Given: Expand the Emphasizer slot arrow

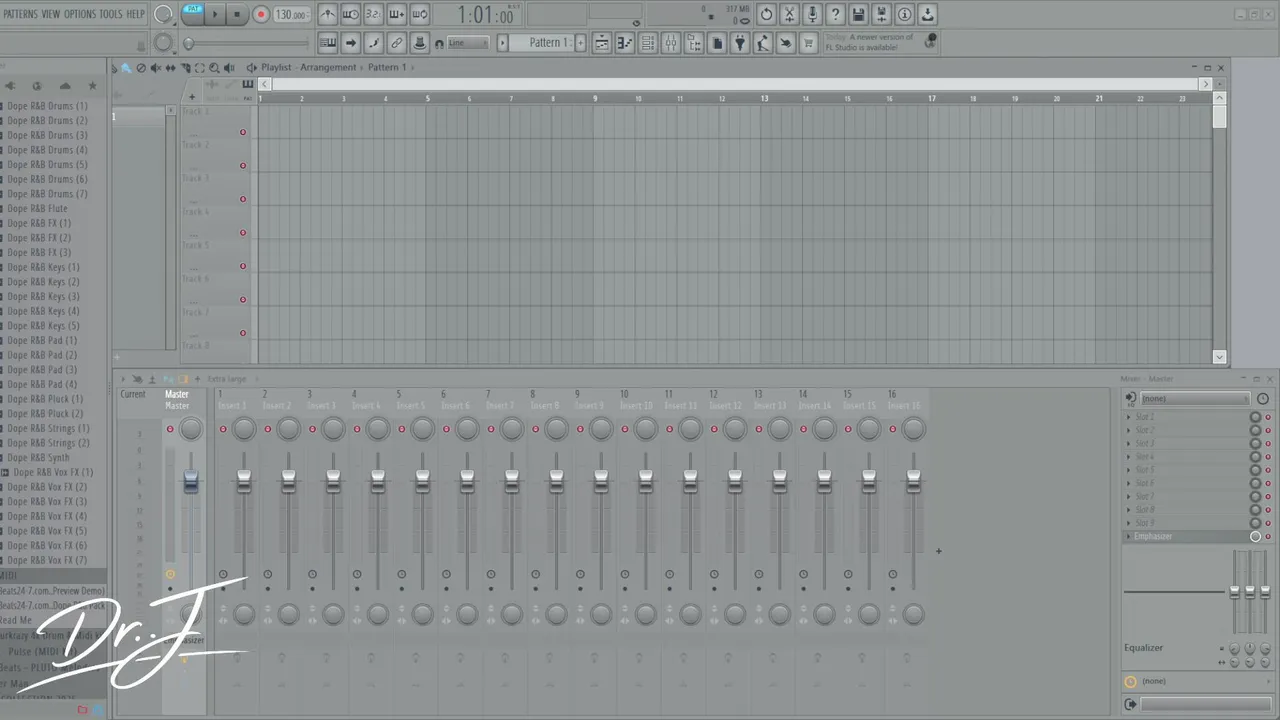Looking at the screenshot, I should (1129, 537).
